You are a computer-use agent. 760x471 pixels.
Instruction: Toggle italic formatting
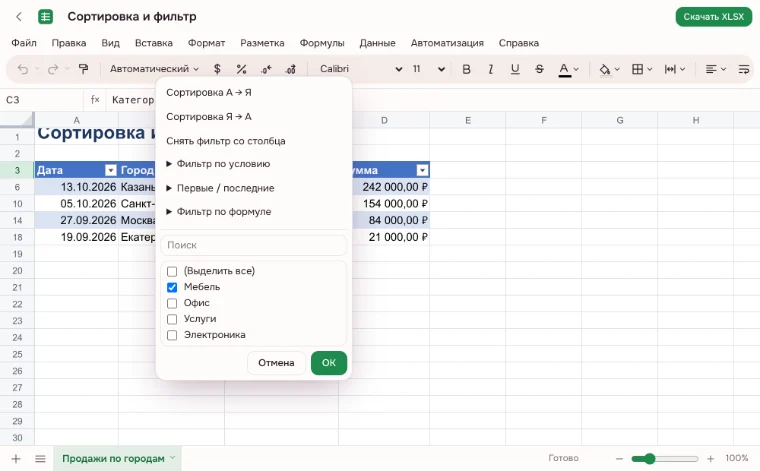pos(491,69)
